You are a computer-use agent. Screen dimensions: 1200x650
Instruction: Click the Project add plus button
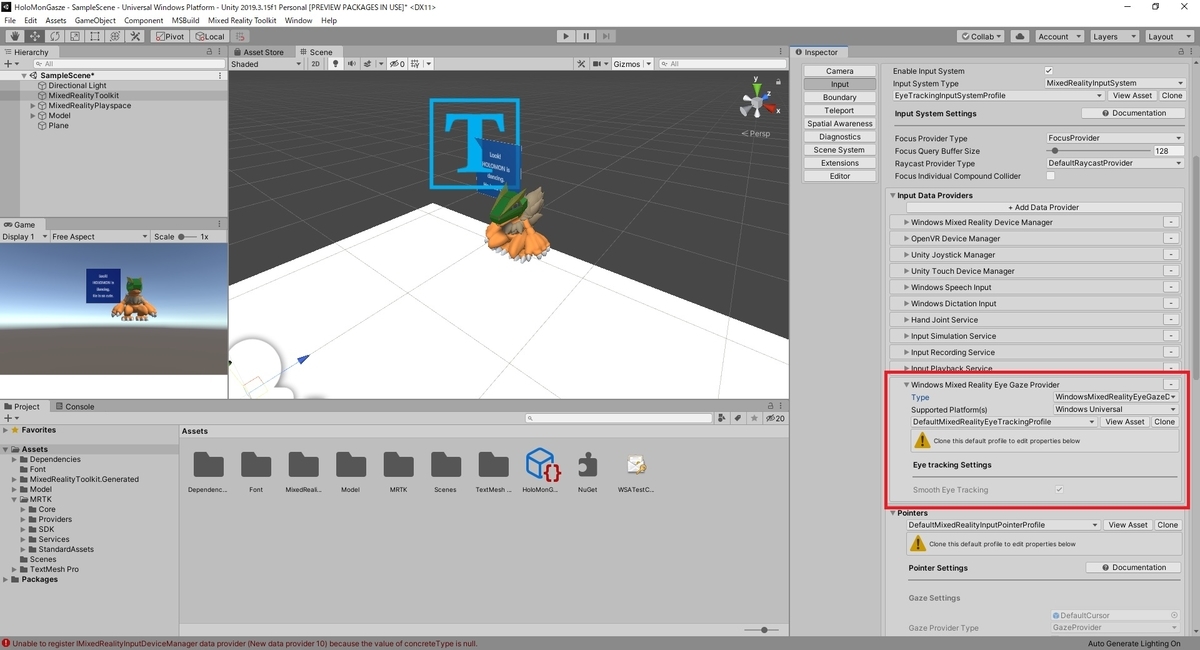[10, 418]
